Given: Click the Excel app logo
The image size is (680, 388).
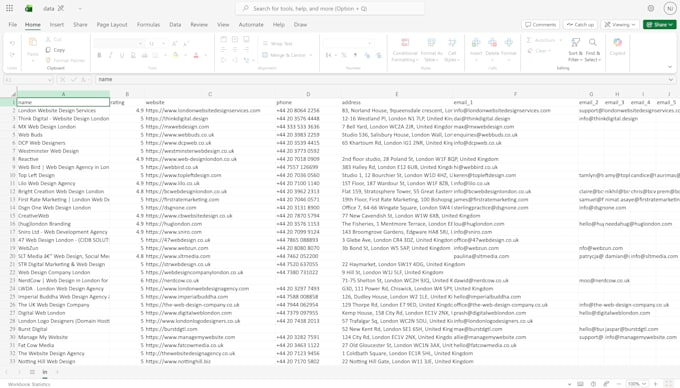Looking at the screenshot, I should coord(29,8).
